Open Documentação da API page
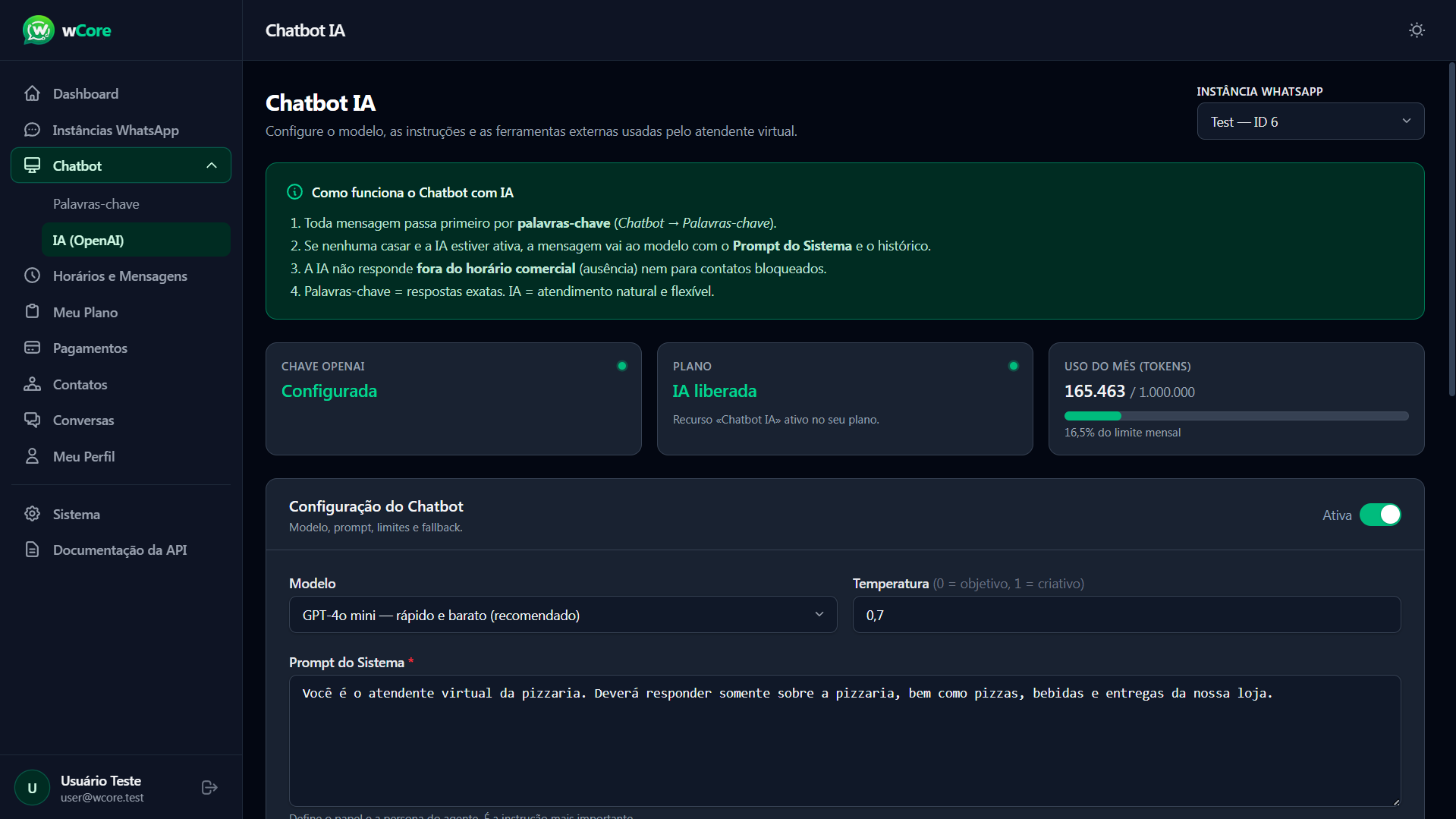 121,550
